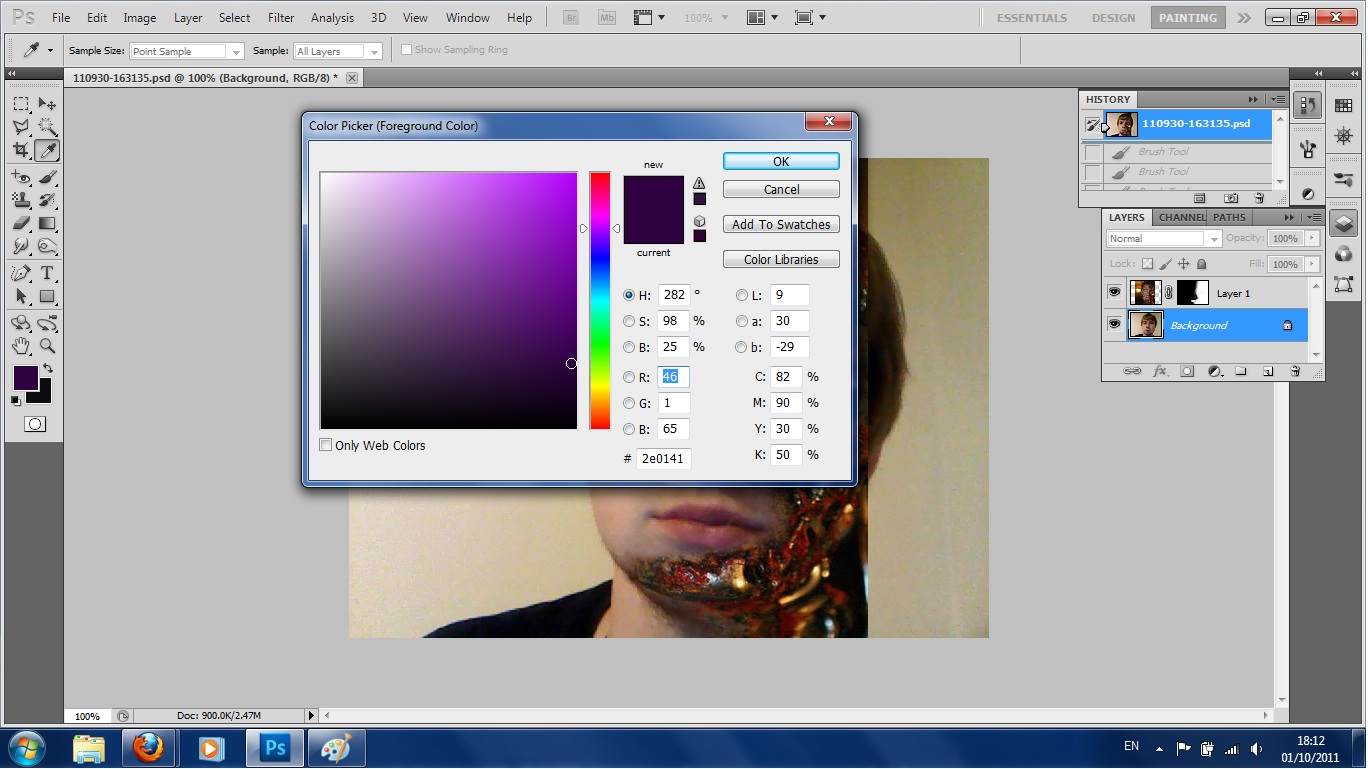
Task: Select the Rectangle shape tool
Action: (x=47, y=296)
